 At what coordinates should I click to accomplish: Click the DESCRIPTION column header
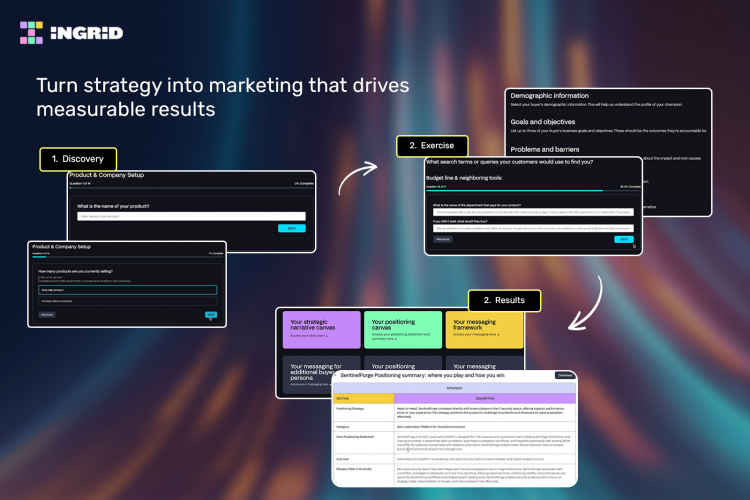(x=485, y=399)
